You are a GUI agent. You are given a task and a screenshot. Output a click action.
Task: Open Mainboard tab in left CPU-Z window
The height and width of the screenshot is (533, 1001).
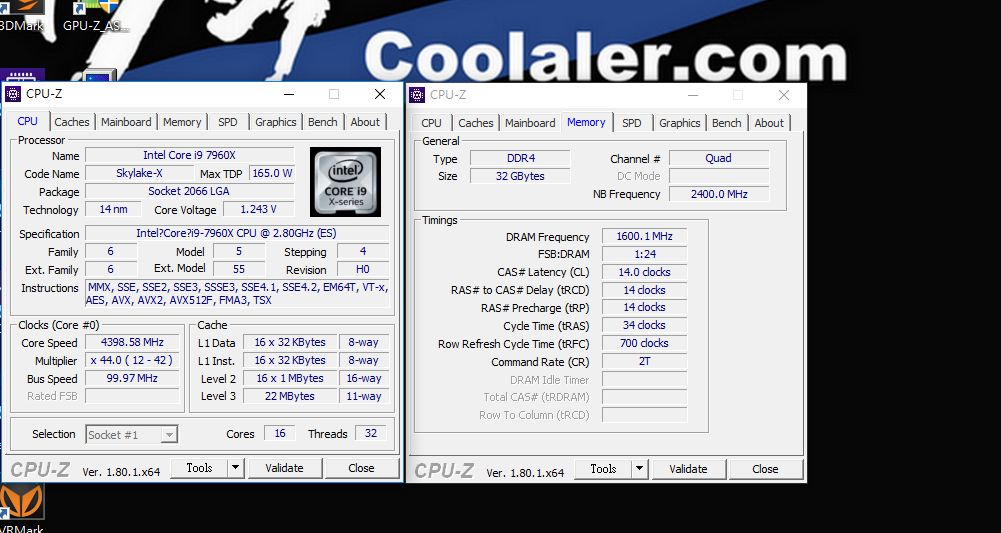[126, 122]
